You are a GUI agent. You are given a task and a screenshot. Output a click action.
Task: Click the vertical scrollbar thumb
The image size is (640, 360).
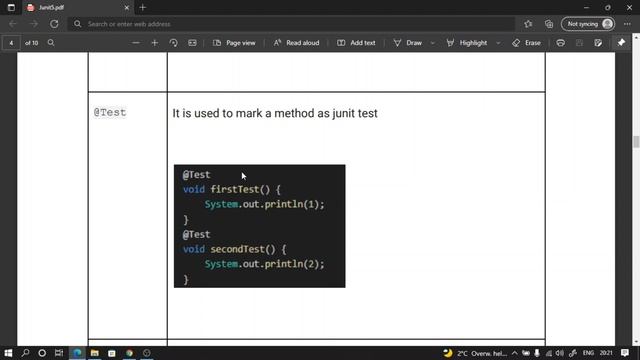636,142
